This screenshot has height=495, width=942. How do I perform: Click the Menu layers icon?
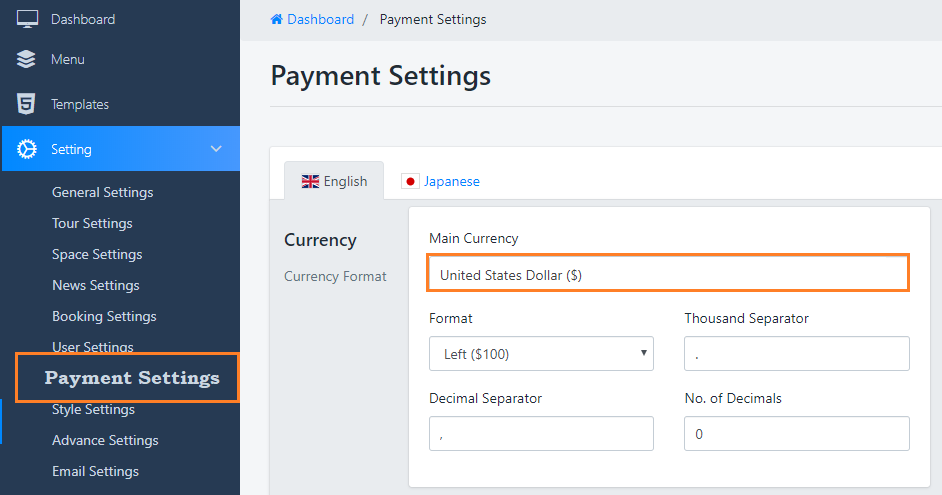[27, 60]
